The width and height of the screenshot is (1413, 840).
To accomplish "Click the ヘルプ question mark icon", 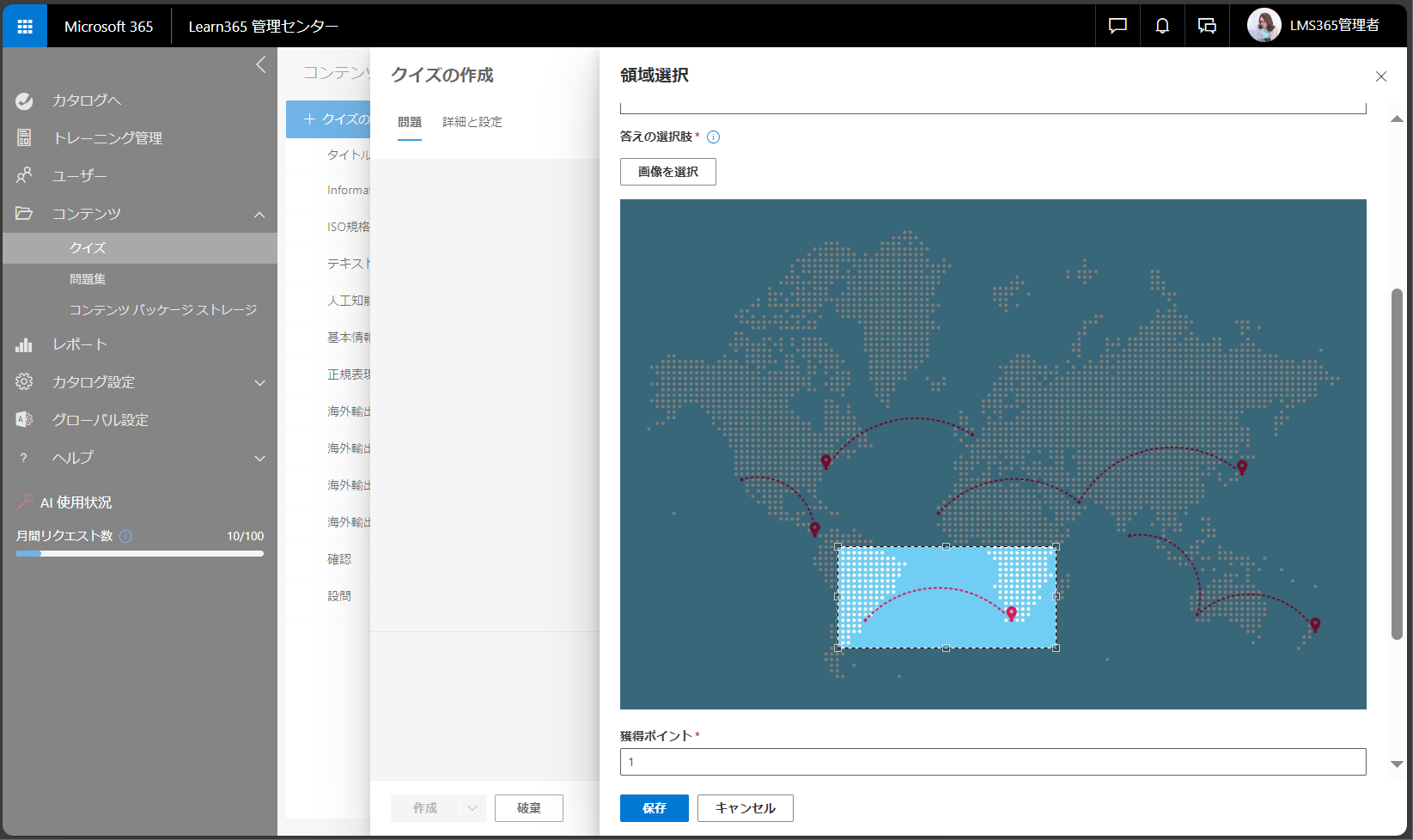I will 24,458.
